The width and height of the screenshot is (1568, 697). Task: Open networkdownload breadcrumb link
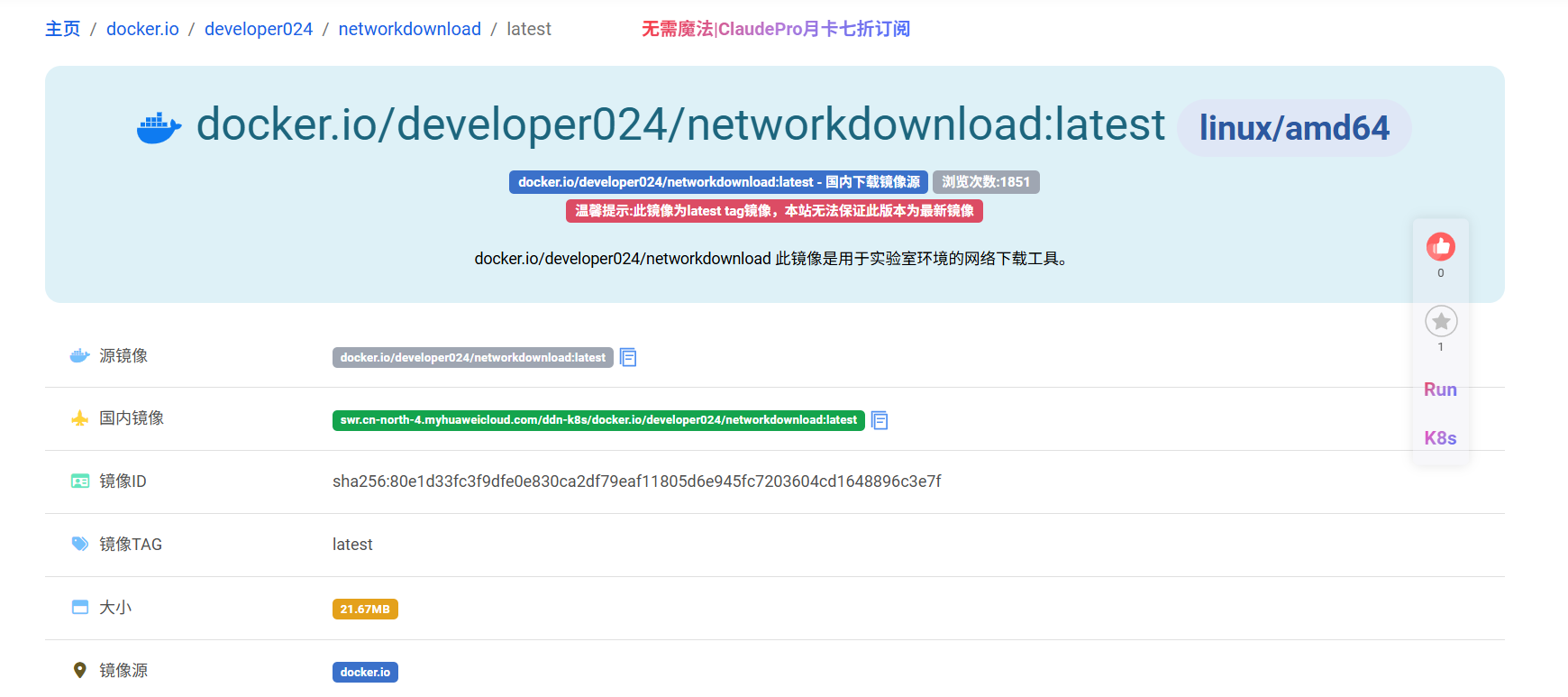409,29
